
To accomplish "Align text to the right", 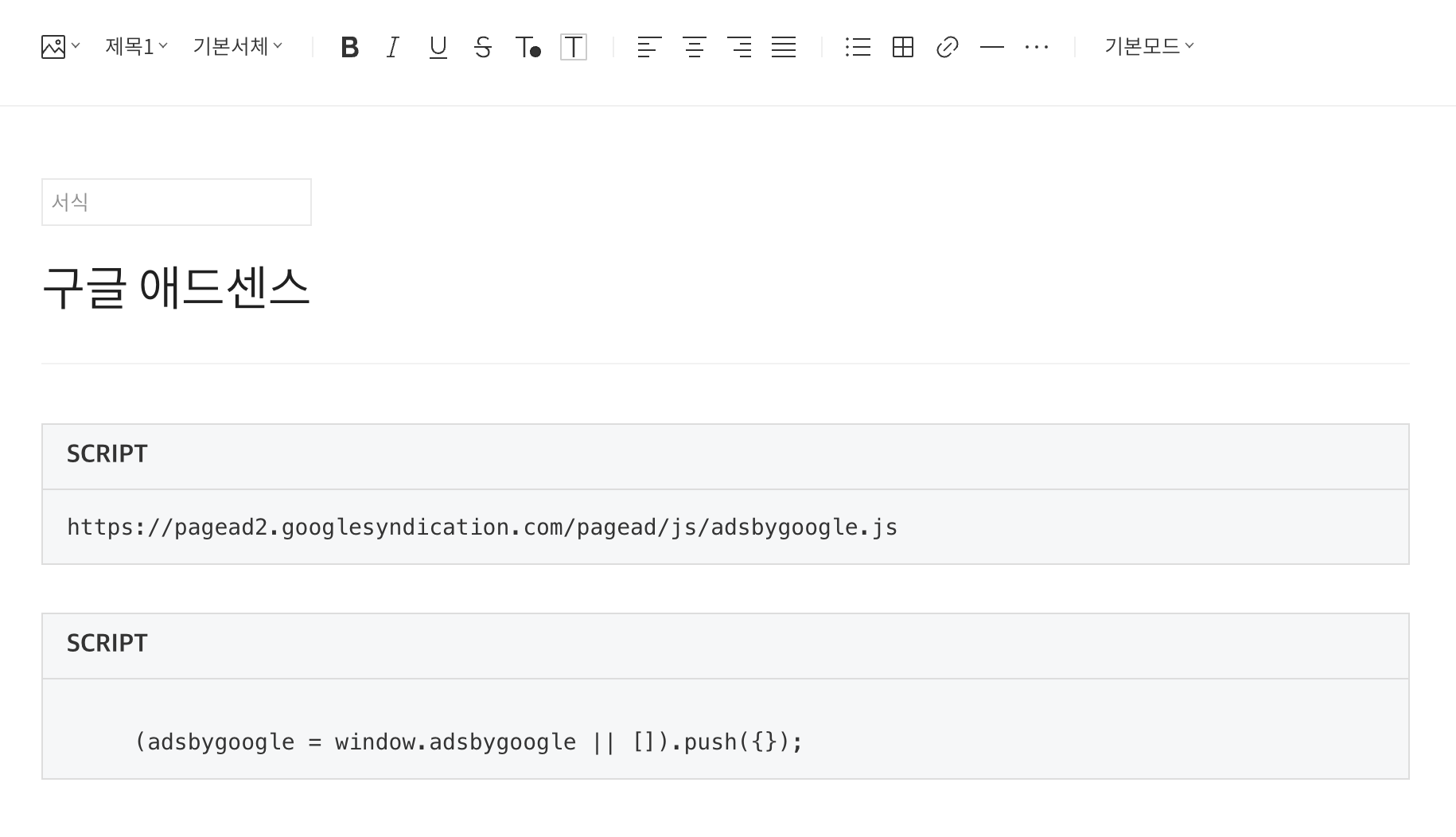I will [739, 48].
